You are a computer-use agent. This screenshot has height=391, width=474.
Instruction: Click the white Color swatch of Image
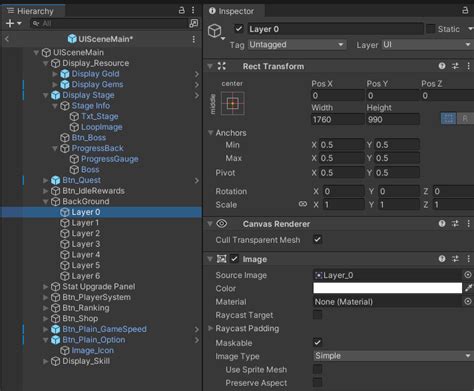click(x=388, y=288)
